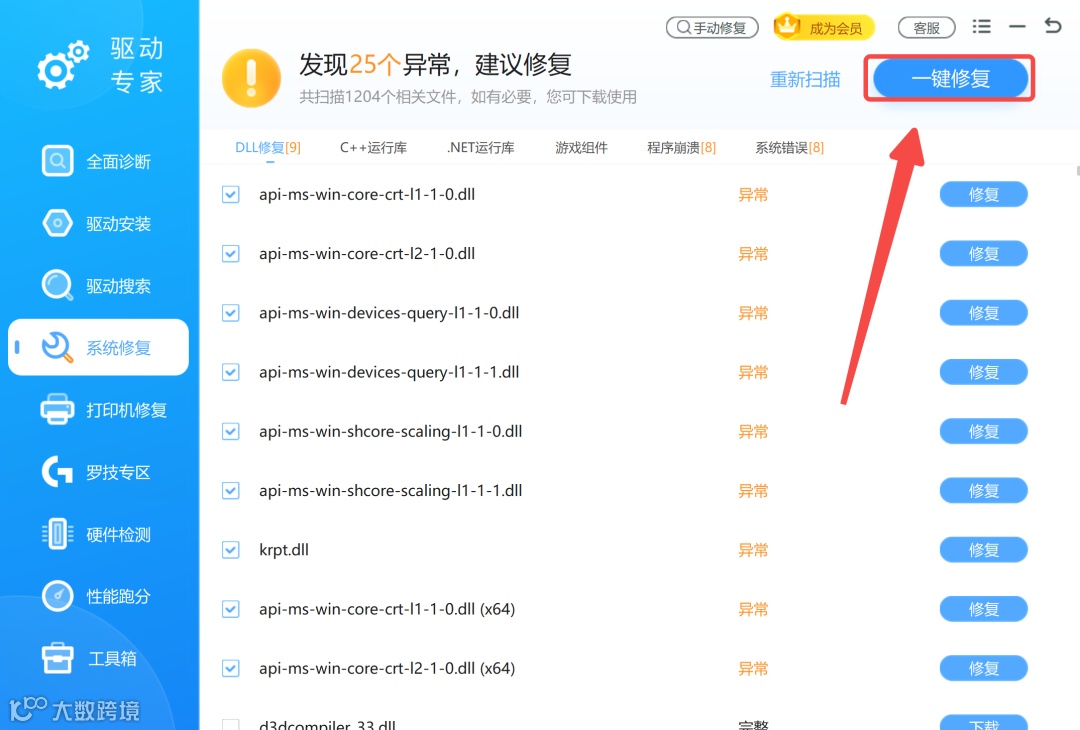Open 客服 customer service button
1080x730 pixels.
pos(926,28)
